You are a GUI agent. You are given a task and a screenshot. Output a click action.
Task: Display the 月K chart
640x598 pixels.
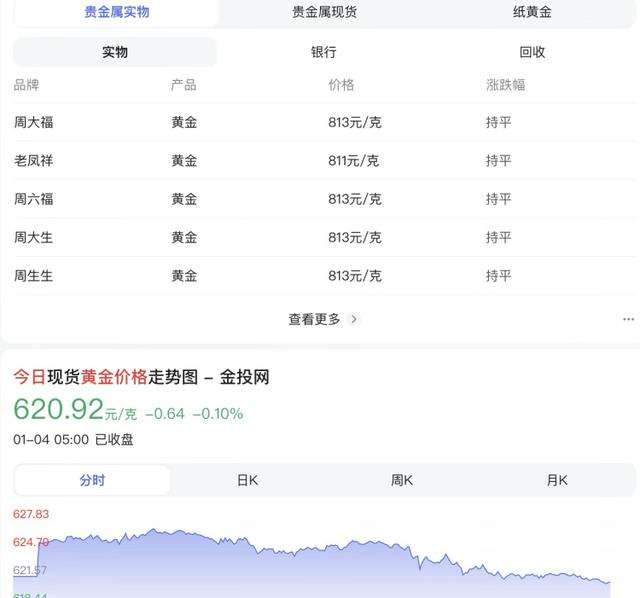[557, 480]
